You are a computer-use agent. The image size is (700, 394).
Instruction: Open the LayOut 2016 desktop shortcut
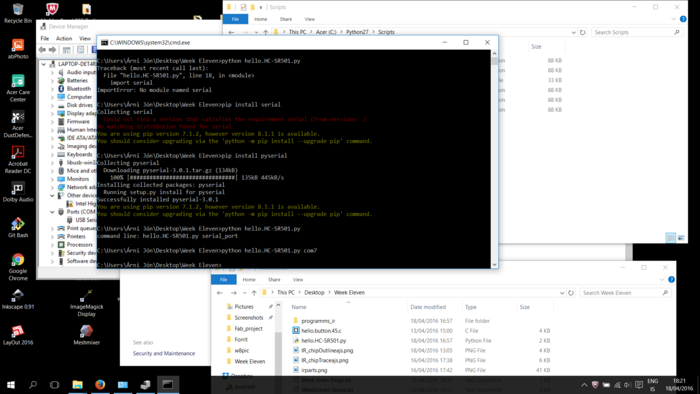[x=18, y=335]
